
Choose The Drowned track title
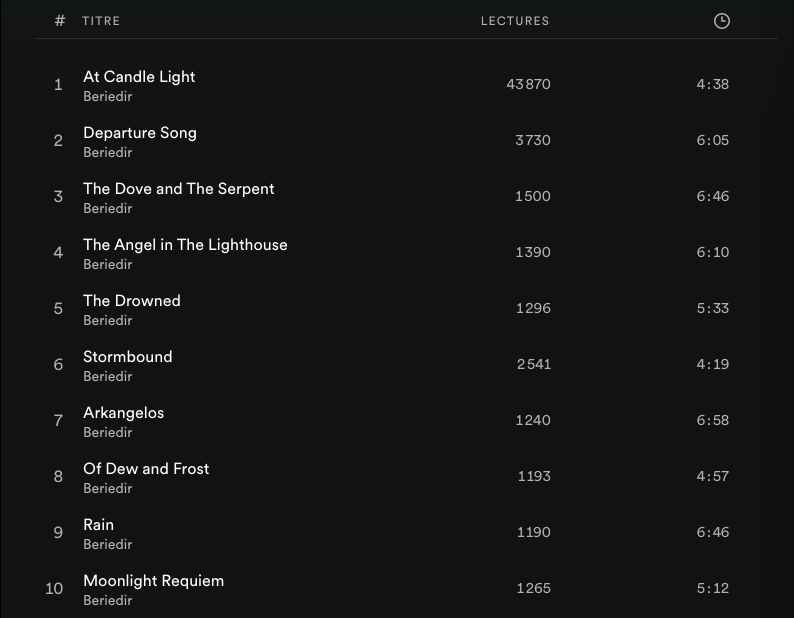pyautogui.click(x=132, y=301)
